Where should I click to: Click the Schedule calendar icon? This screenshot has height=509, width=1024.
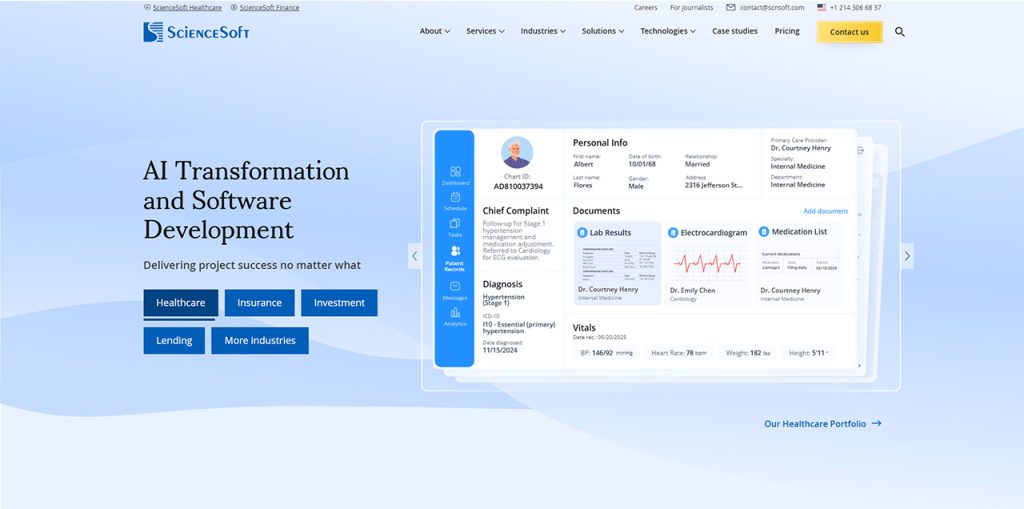pos(455,197)
